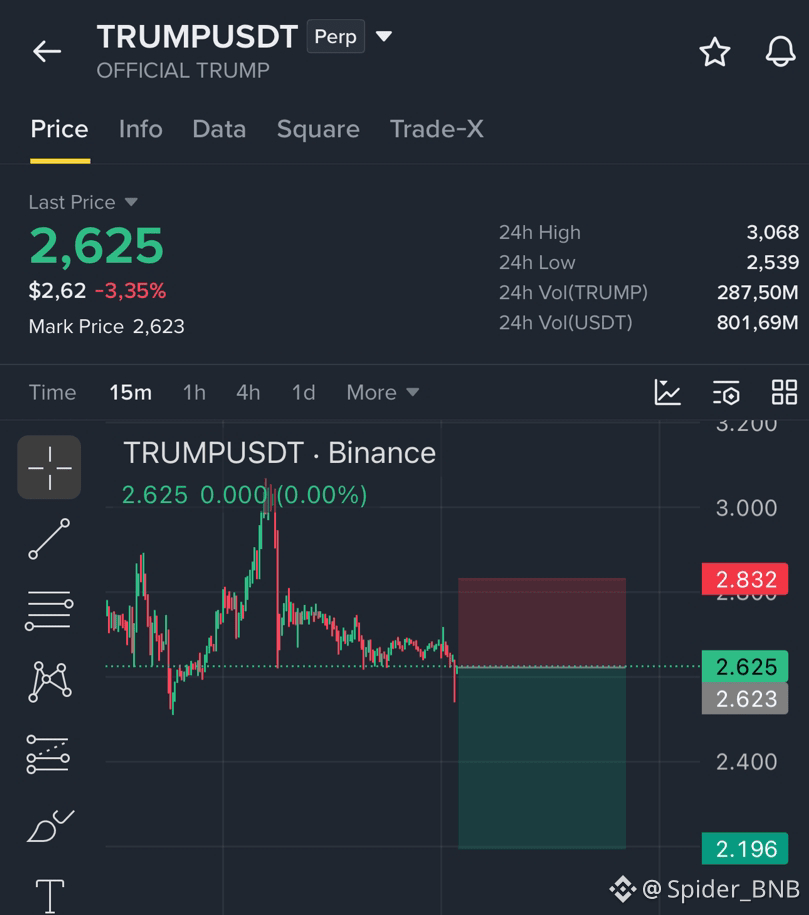809x915 pixels.
Task: Click the -3,35% change percentage
Action: (131, 291)
